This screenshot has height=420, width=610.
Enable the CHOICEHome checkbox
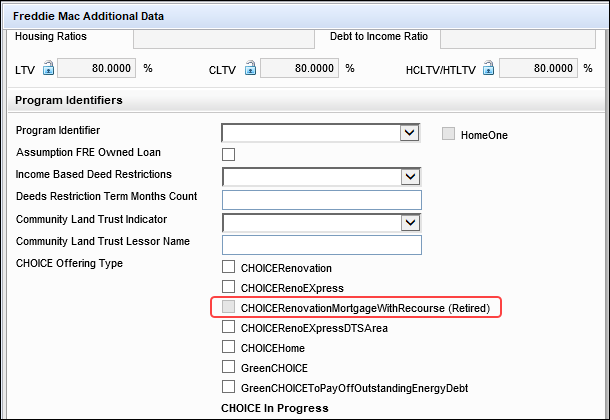pyautogui.click(x=229, y=348)
